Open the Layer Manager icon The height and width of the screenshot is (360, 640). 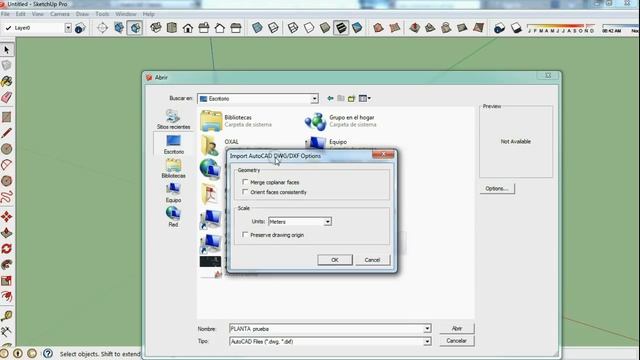80,28
